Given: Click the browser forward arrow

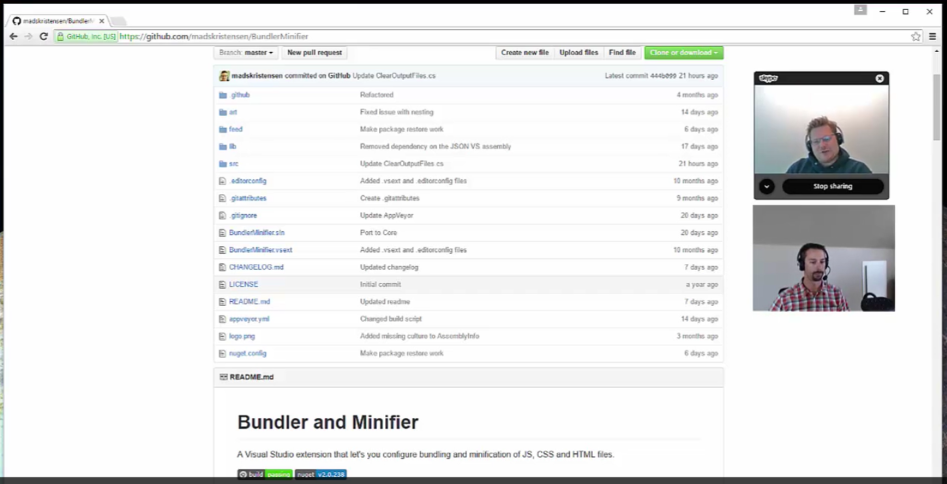Looking at the screenshot, I should [28, 36].
